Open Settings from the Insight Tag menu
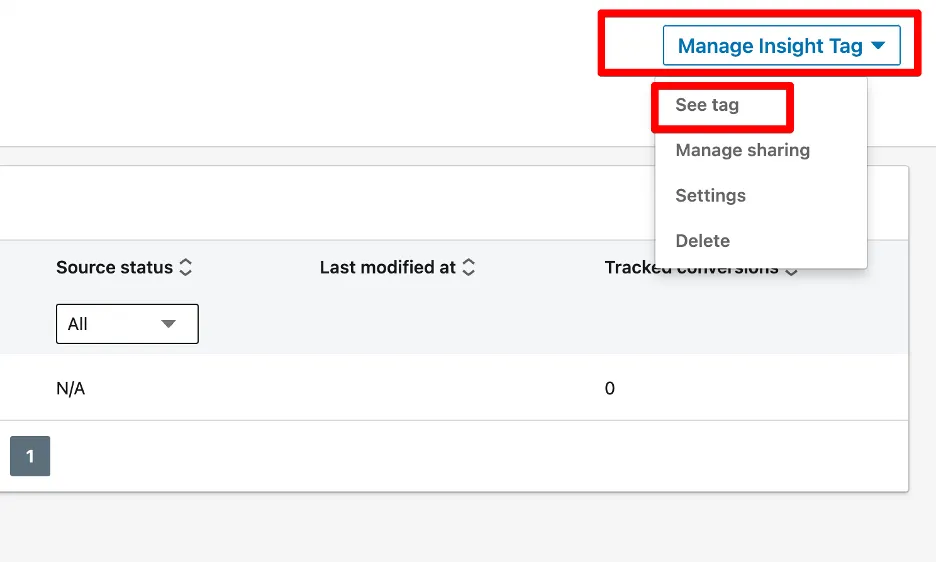936x562 pixels. 710,196
